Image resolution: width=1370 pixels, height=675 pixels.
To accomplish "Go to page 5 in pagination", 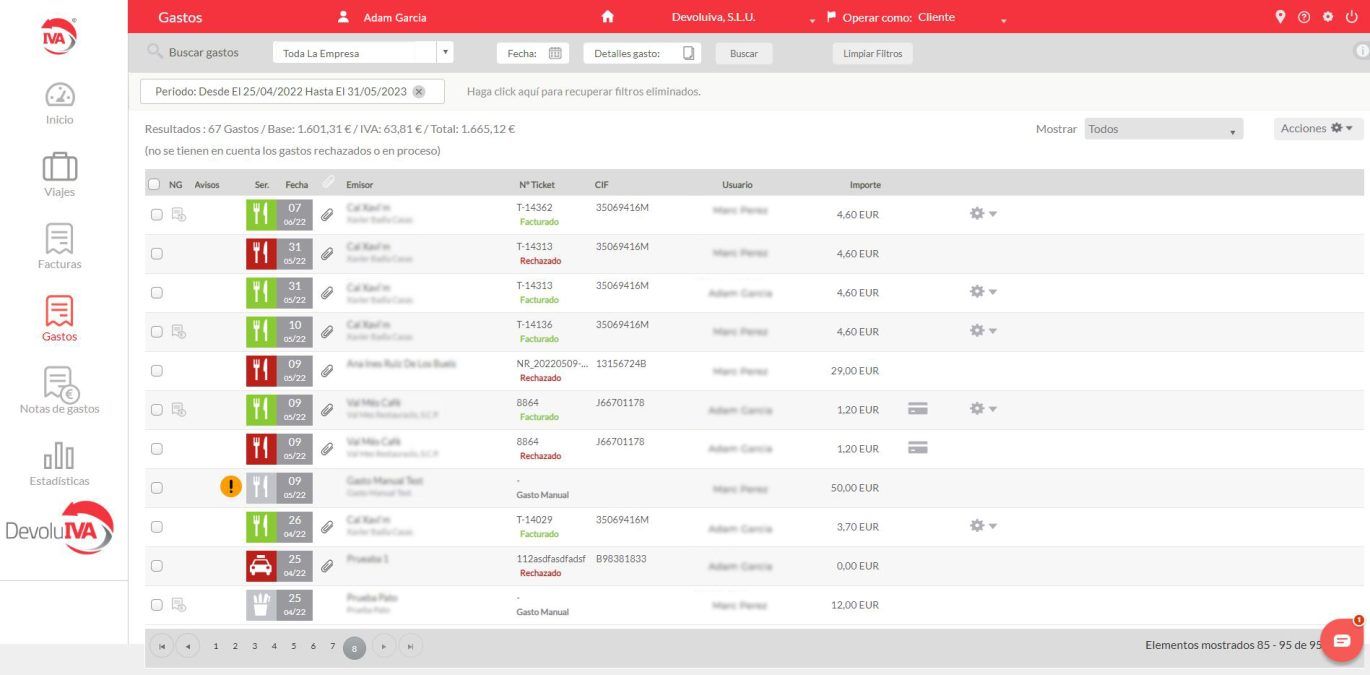I will 294,647.
